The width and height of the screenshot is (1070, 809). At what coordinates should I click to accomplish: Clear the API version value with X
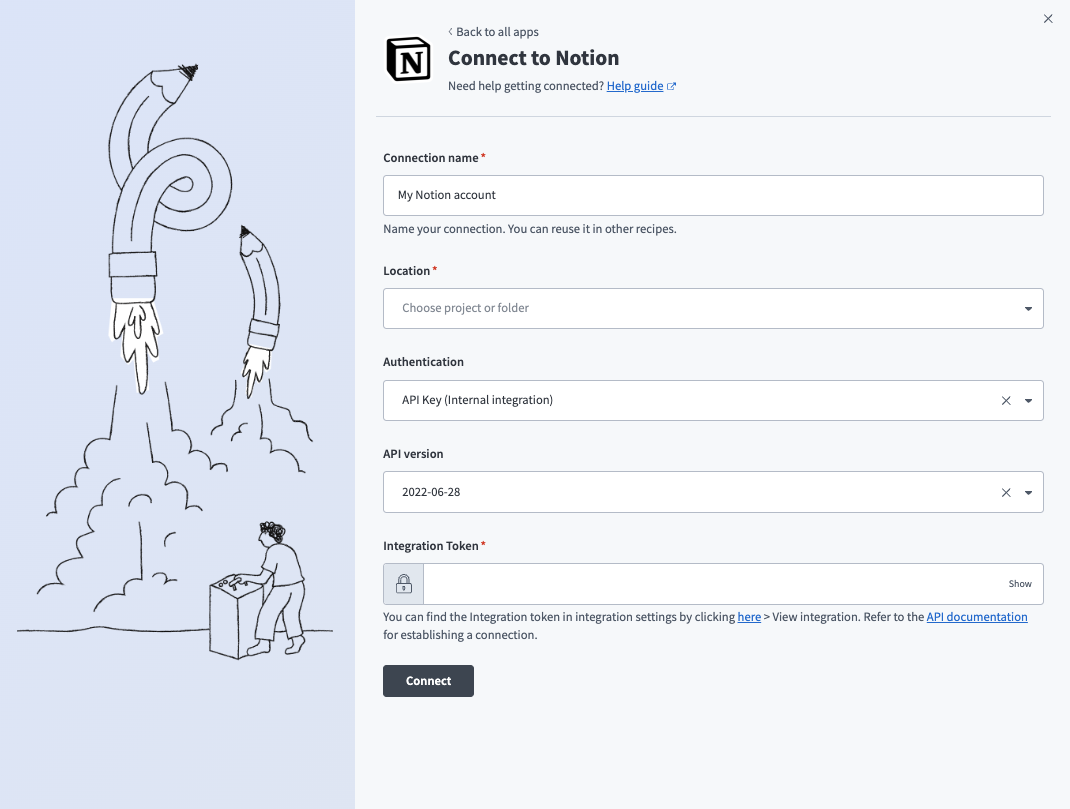tap(1006, 492)
